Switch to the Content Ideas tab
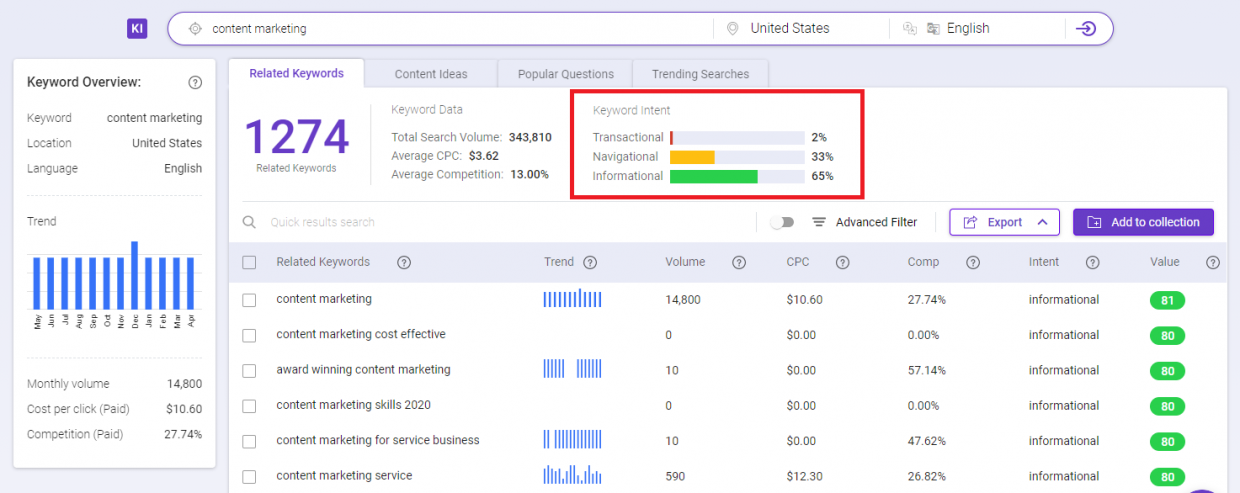The width and height of the screenshot is (1240, 493). click(x=430, y=74)
